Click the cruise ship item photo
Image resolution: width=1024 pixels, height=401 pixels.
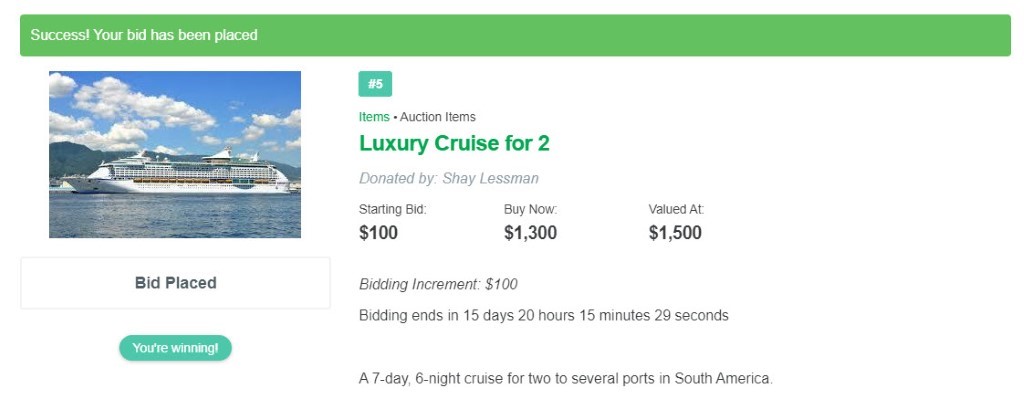point(175,155)
